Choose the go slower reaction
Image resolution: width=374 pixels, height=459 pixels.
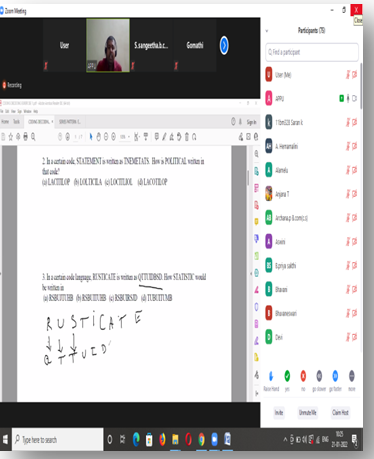click(319, 376)
